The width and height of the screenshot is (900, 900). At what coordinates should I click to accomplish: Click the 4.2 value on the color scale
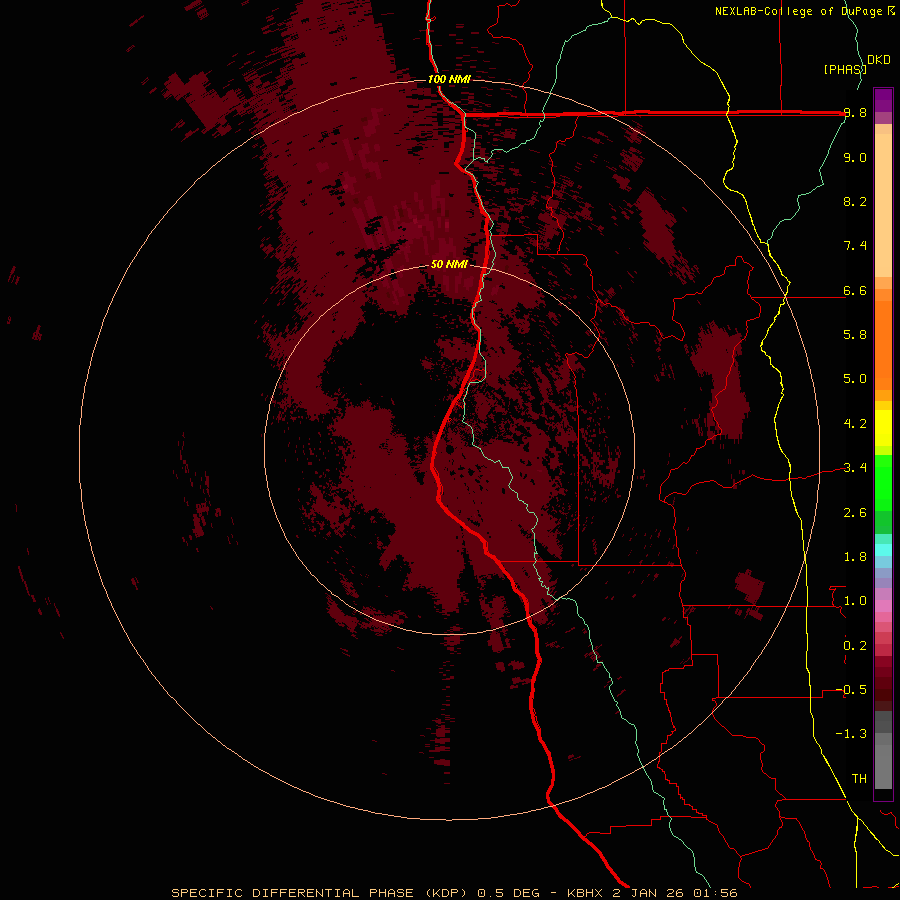855,424
